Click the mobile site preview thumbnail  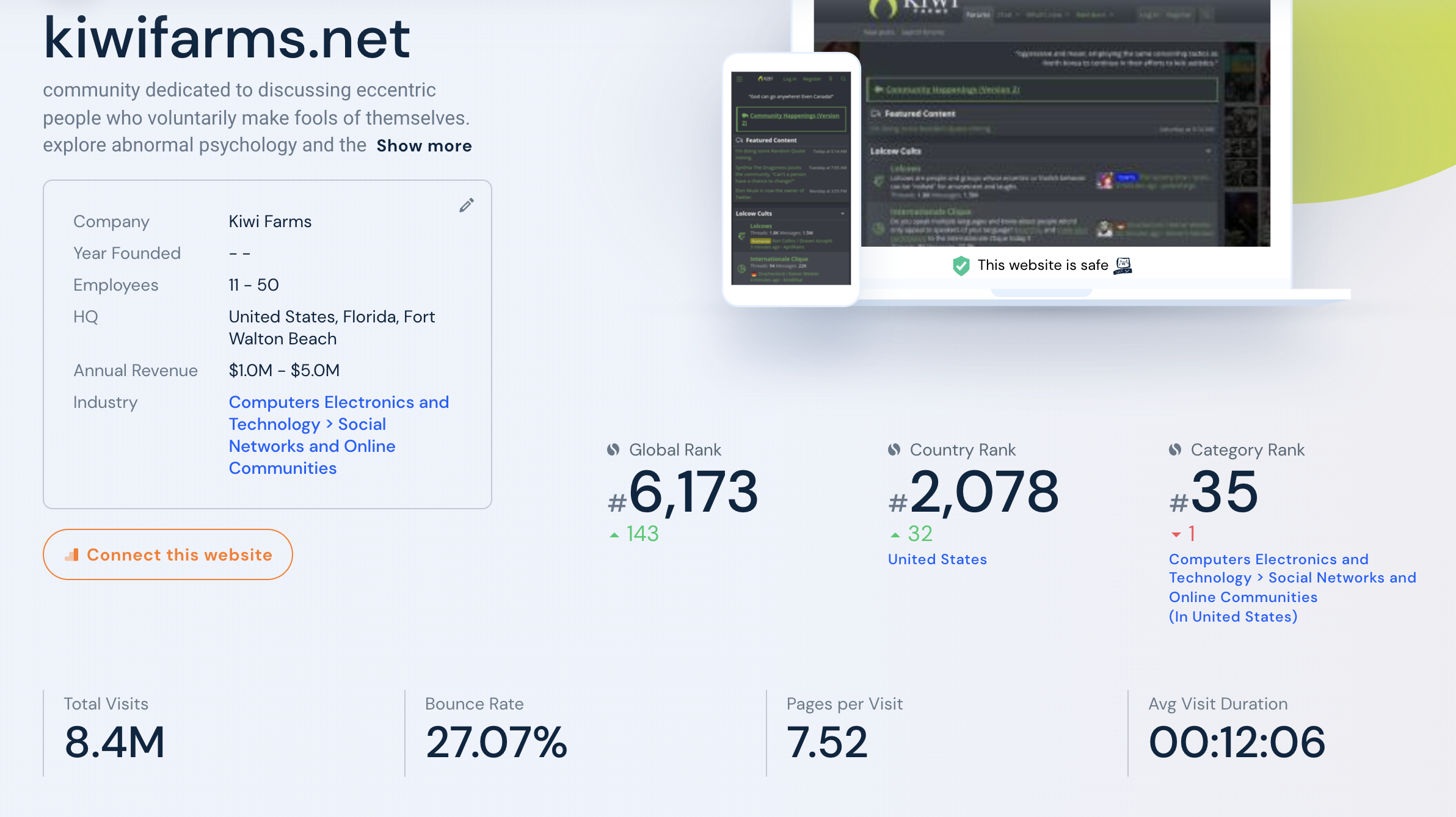791,178
